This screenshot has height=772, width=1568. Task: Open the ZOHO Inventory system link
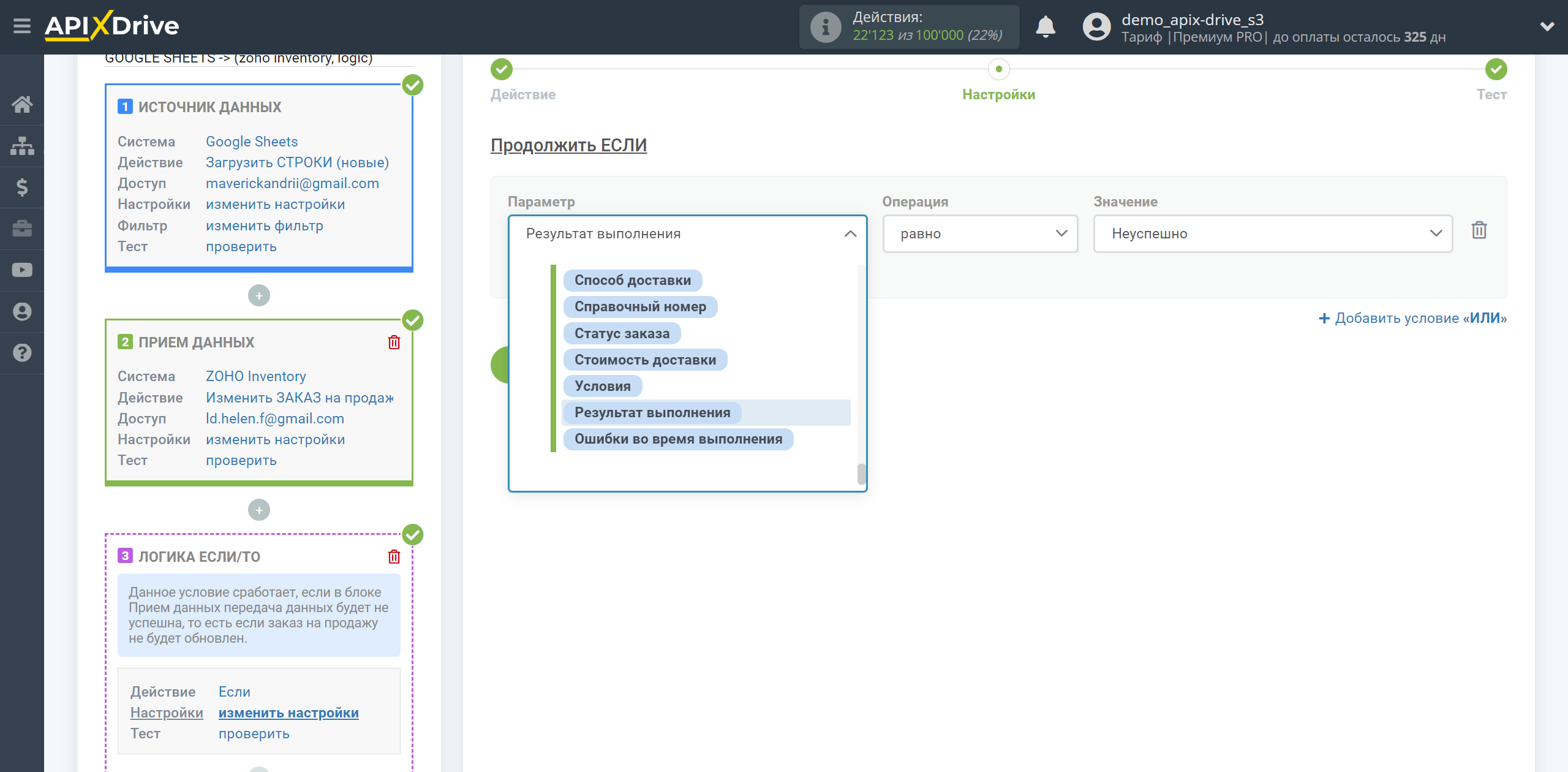[255, 376]
